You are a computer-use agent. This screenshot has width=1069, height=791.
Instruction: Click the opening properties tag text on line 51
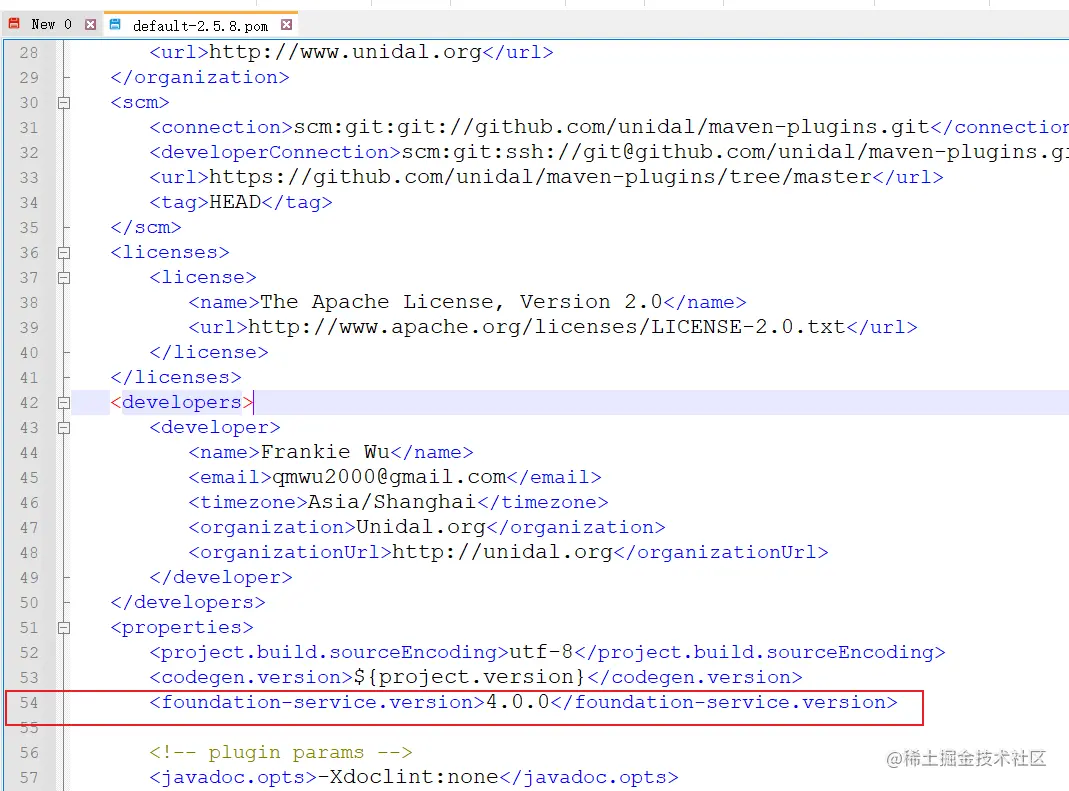pyautogui.click(x=182, y=627)
